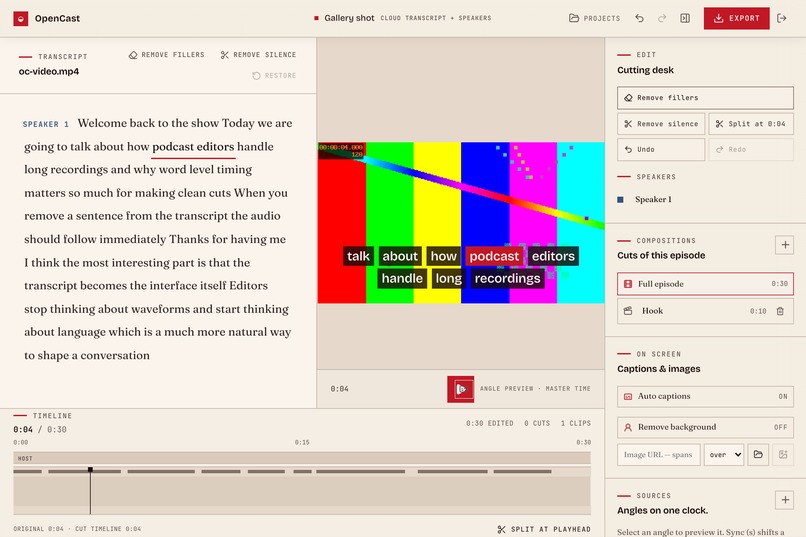Click the Gallery shot project title
Image resolution: width=806 pixels, height=537 pixels.
click(x=349, y=18)
